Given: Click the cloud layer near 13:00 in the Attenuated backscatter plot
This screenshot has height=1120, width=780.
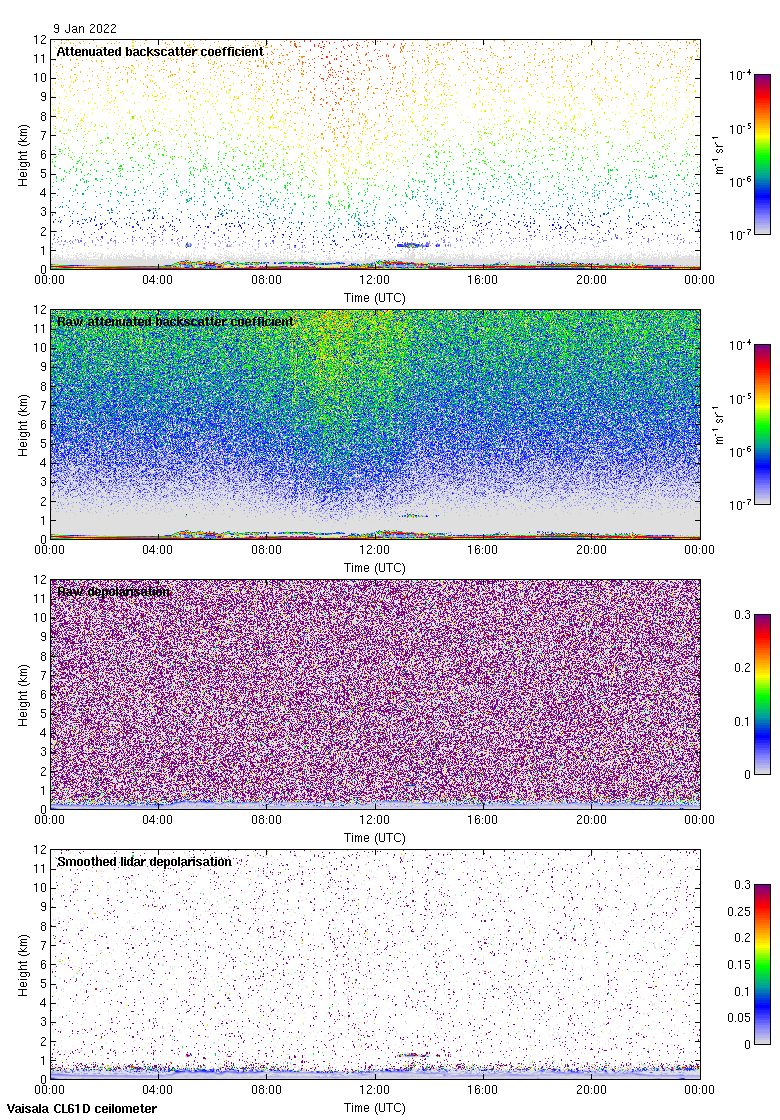Looking at the screenshot, I should click(414, 245).
